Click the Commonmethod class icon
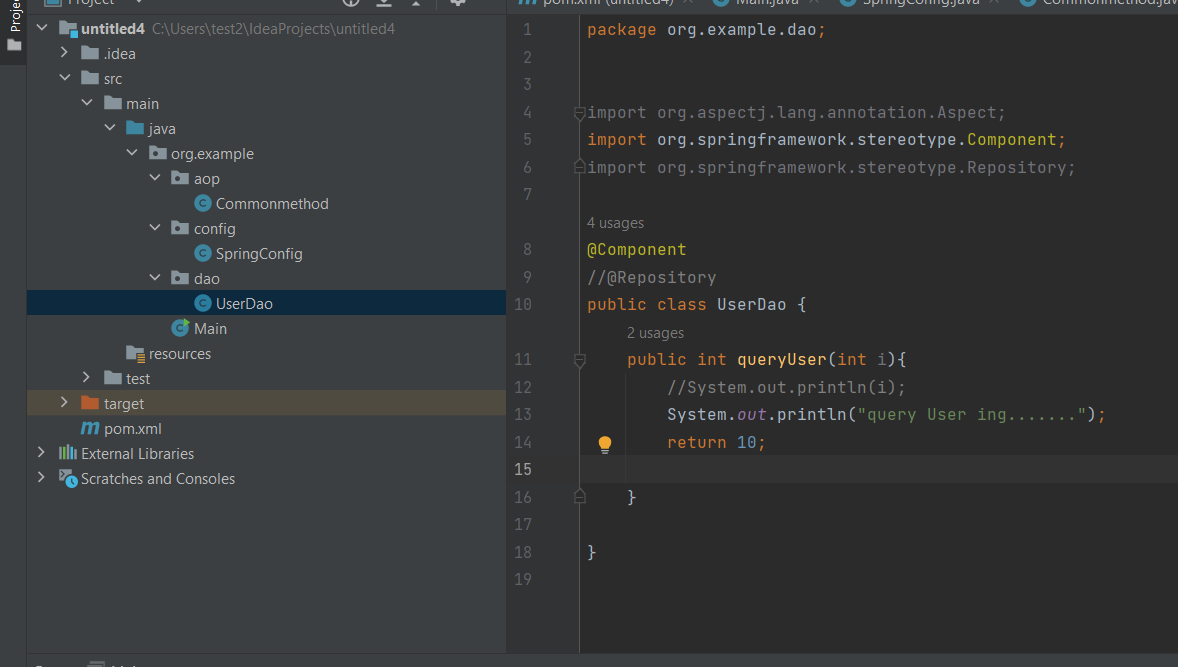Screen dimensions: 1178x667 [x=203, y=203]
